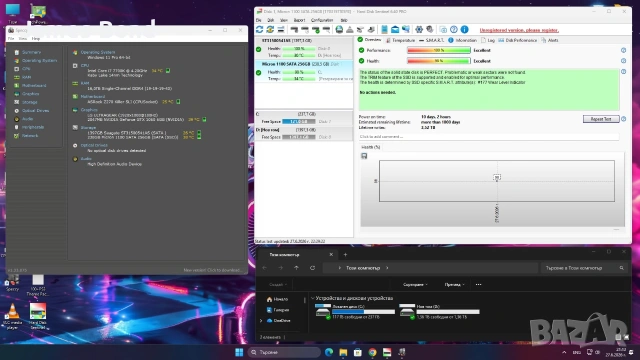Click the Up arrow in File Explorer navigation

coord(296,268)
